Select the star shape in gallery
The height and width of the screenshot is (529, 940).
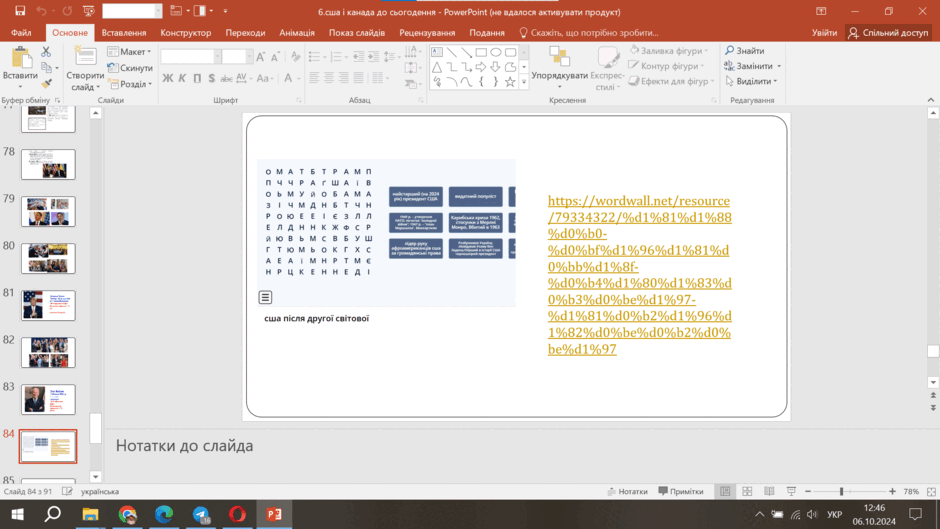click(510, 82)
